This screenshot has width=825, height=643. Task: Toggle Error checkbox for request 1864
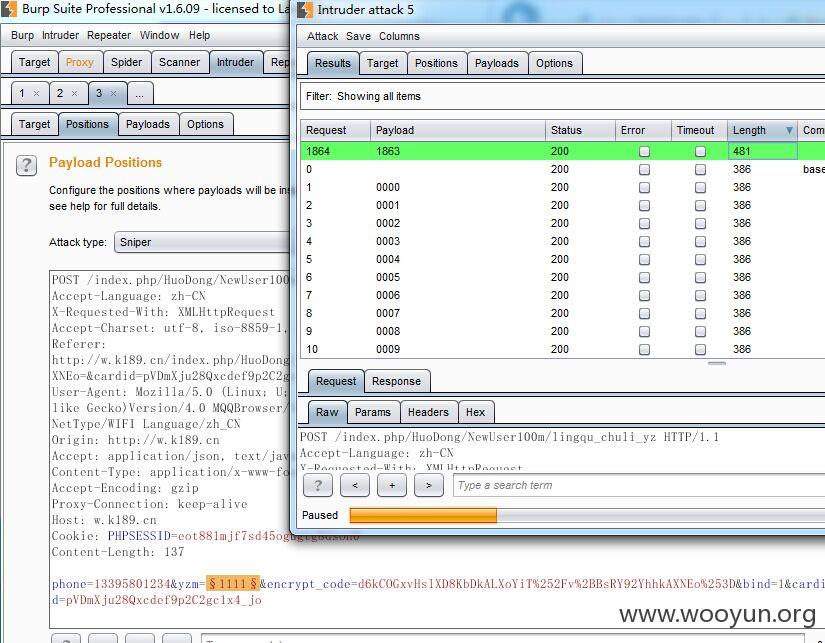(644, 152)
